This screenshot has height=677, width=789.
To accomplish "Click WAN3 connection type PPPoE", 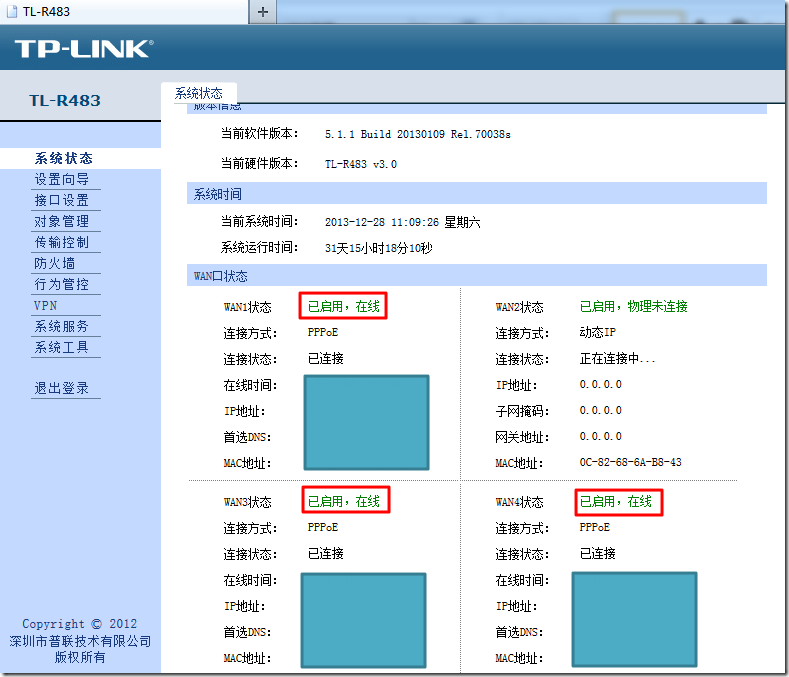I will pyautogui.click(x=323, y=527).
